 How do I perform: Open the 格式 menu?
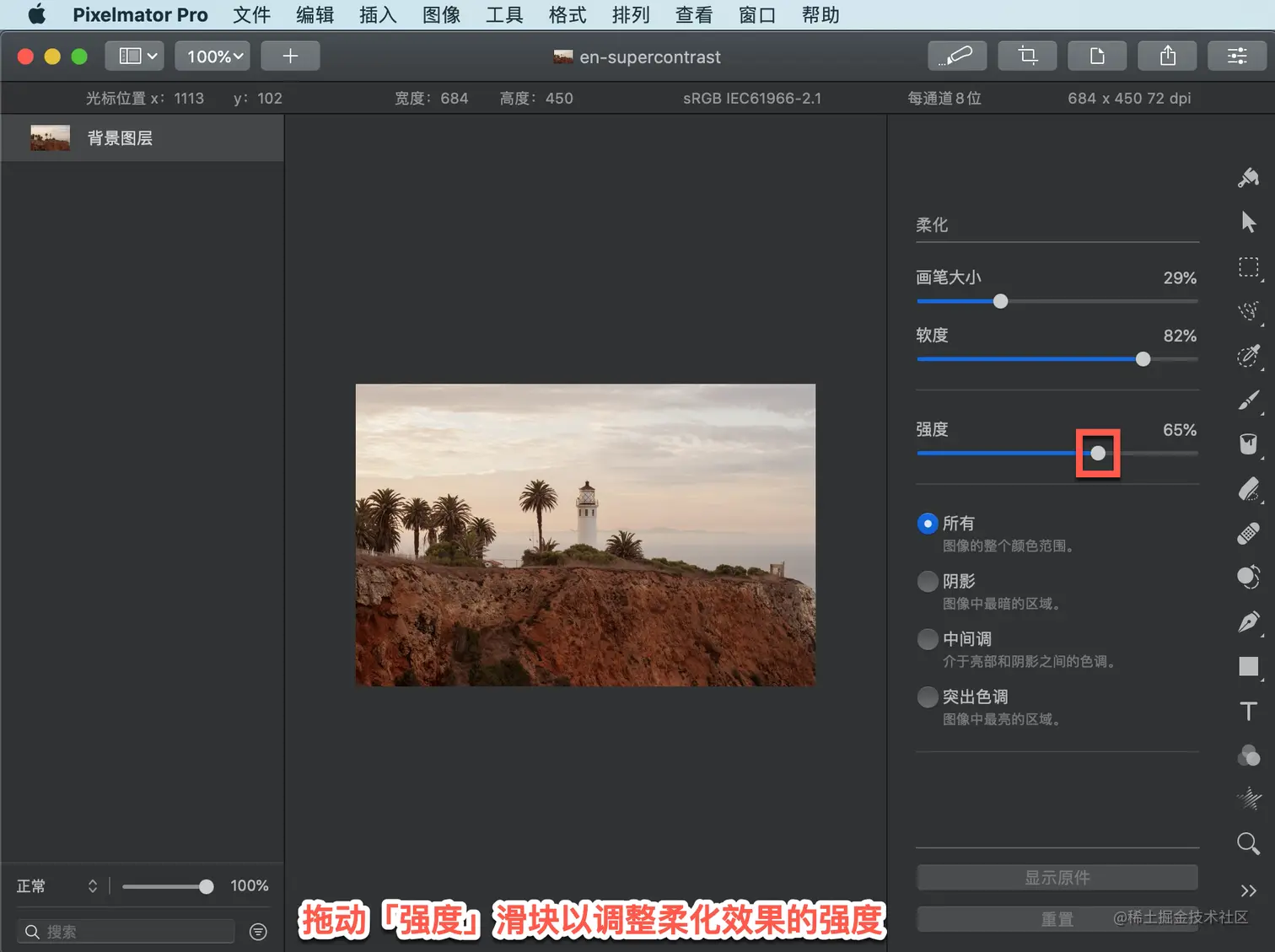tap(568, 15)
